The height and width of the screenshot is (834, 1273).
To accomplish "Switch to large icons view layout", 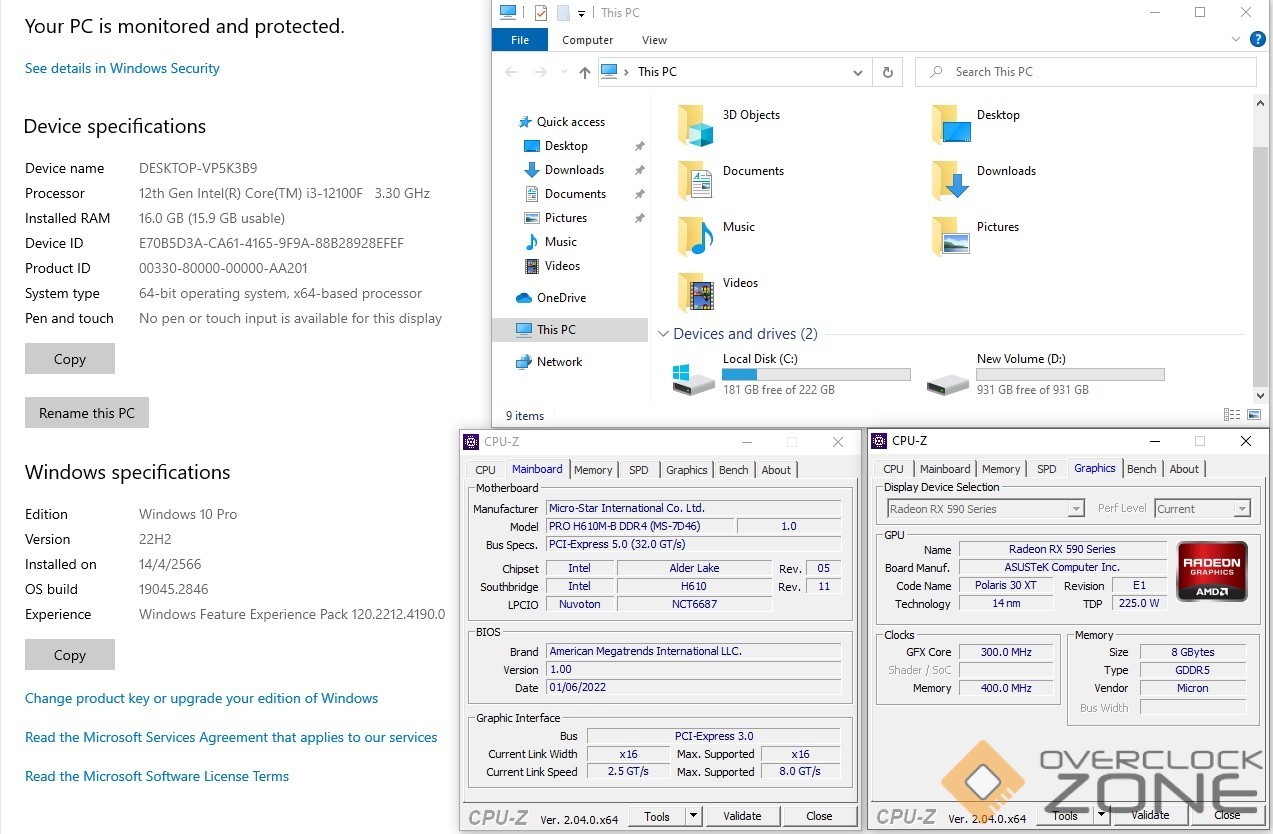I will [x=1254, y=415].
